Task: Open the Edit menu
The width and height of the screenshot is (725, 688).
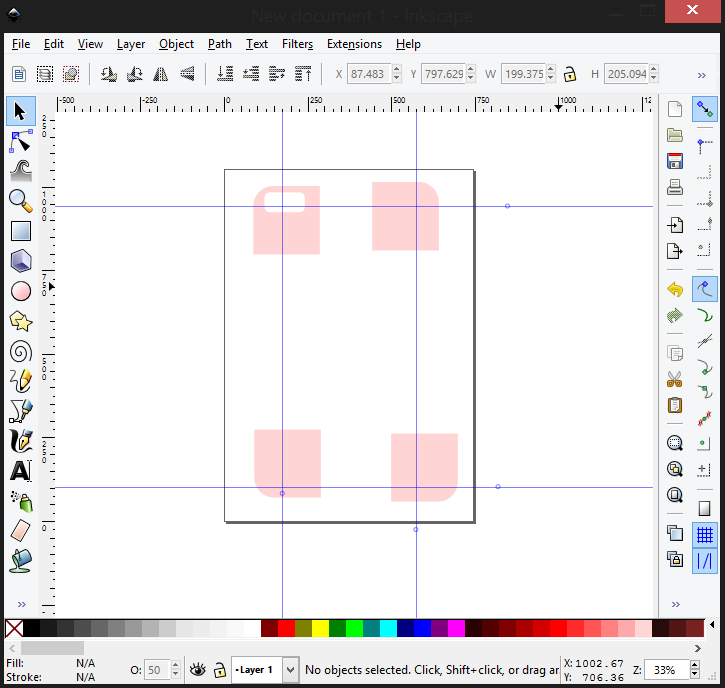Action: [54, 44]
